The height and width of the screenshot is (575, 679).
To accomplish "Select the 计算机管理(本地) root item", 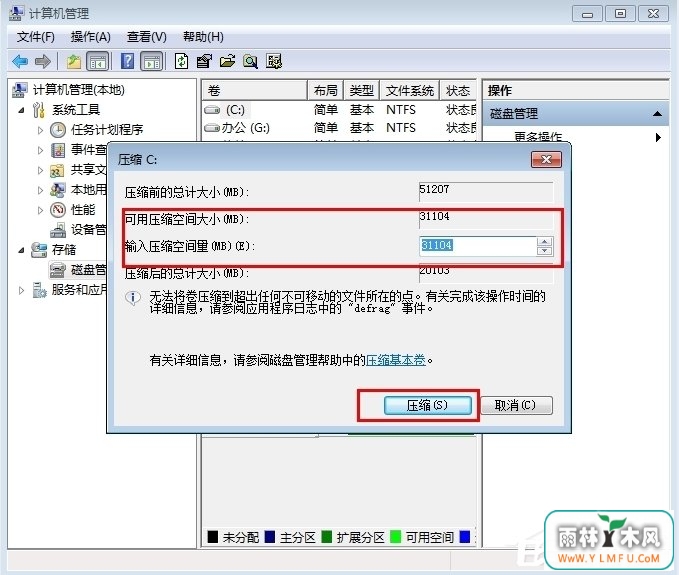I will point(79,90).
